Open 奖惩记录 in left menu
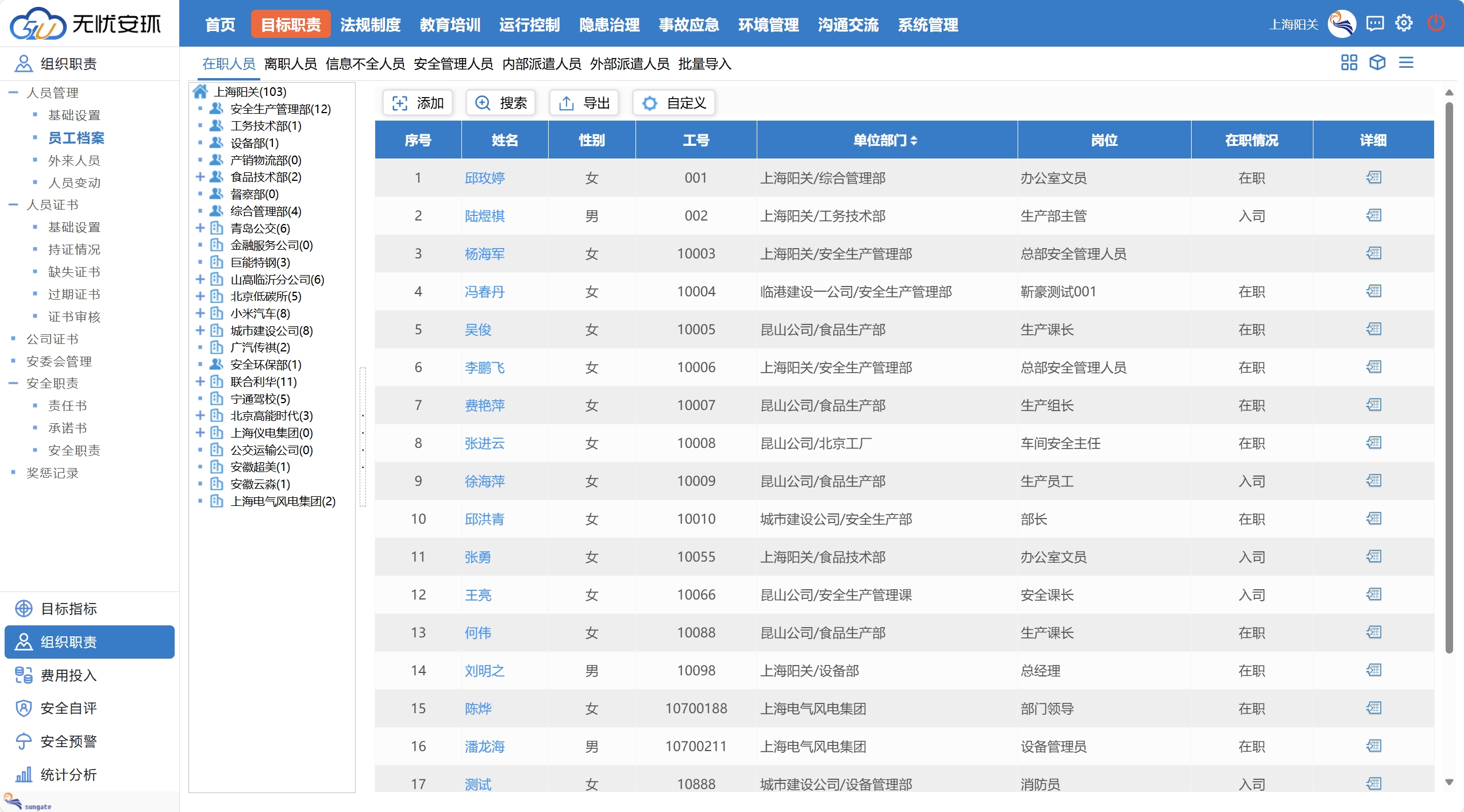 pos(52,473)
